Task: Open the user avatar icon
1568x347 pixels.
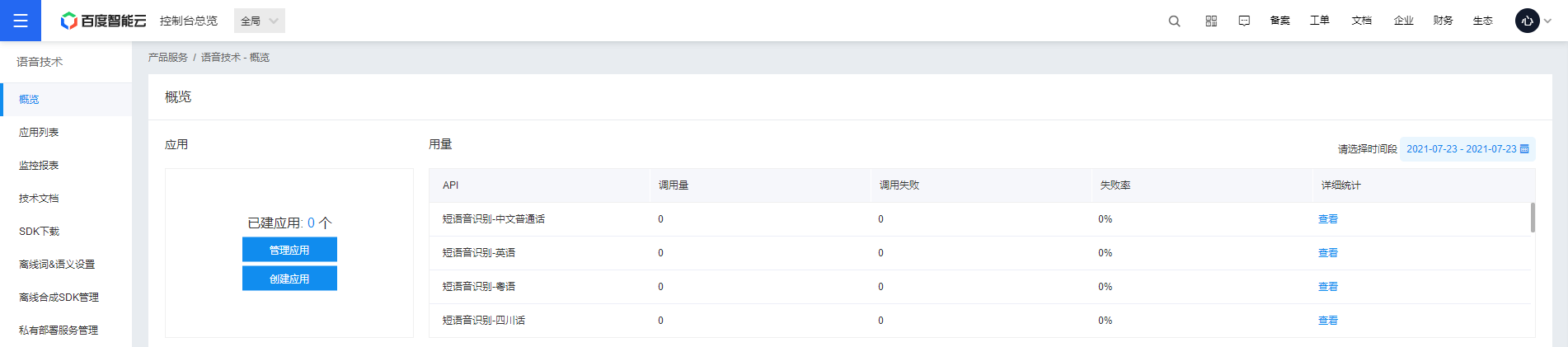Action: (1528, 21)
